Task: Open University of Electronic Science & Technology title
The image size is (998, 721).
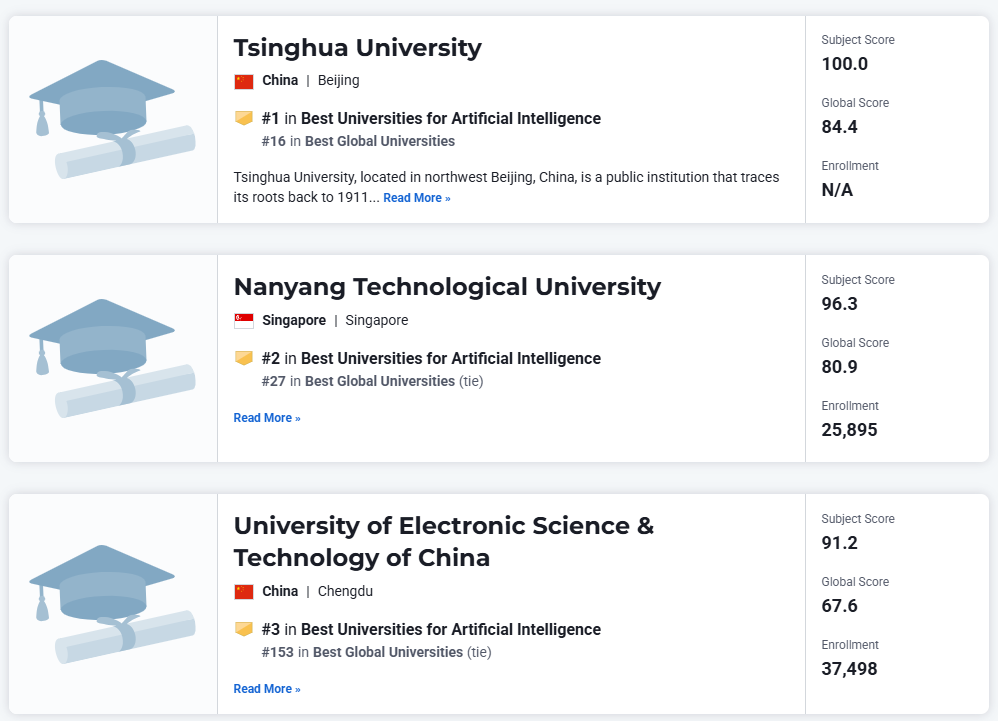Action: 444,542
